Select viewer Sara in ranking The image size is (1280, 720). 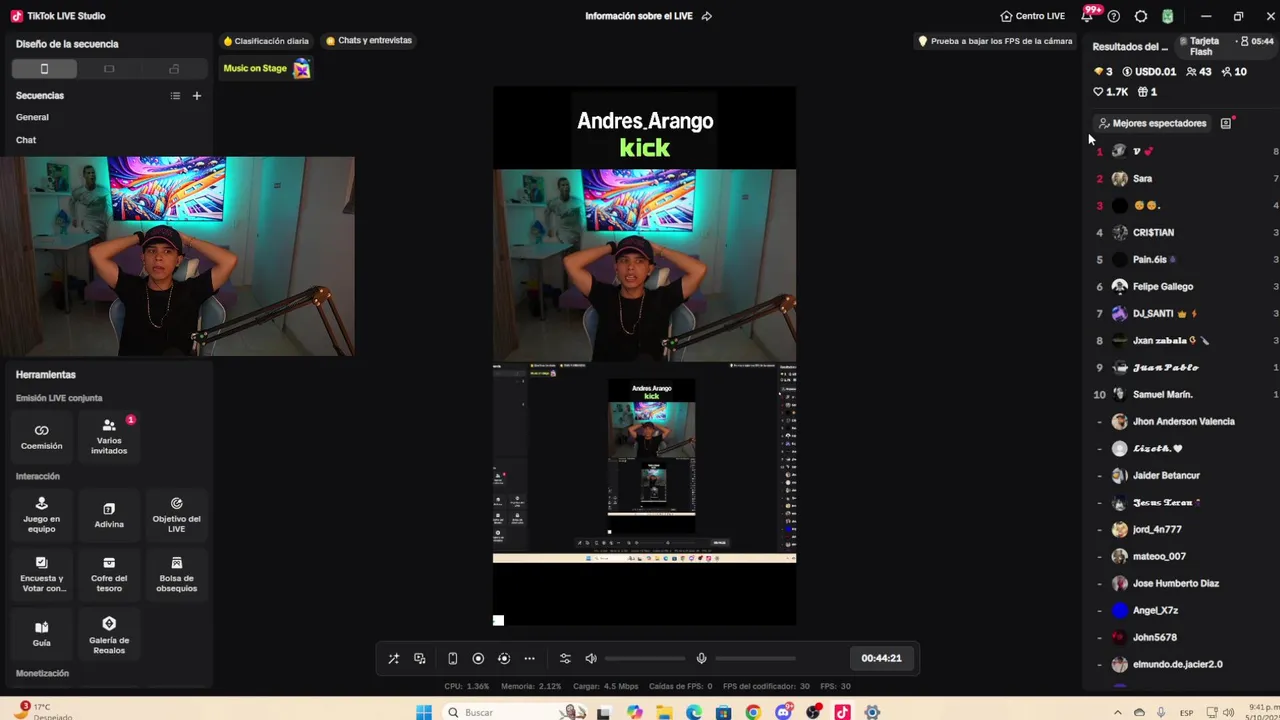click(1143, 179)
